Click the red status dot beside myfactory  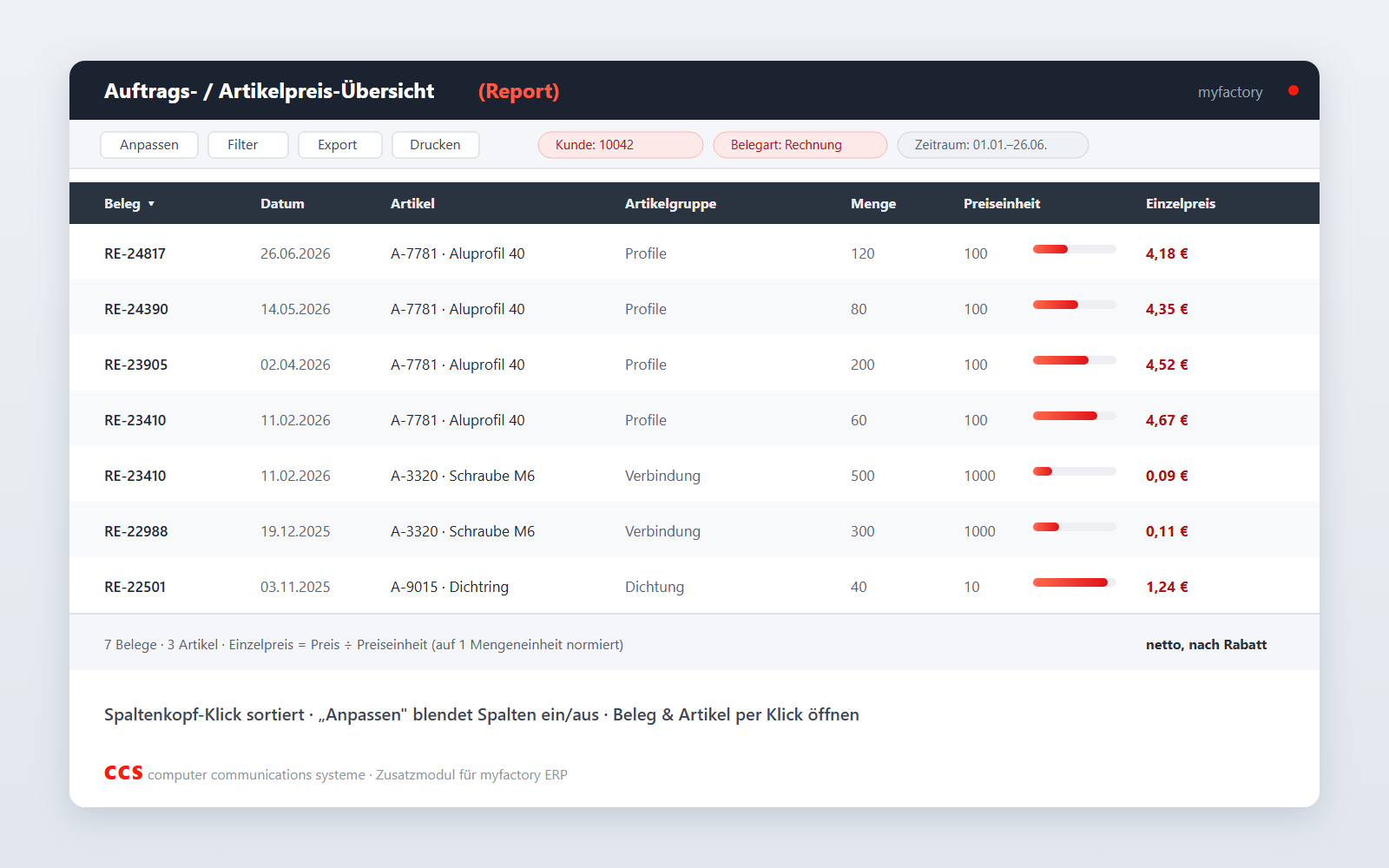(x=1294, y=90)
